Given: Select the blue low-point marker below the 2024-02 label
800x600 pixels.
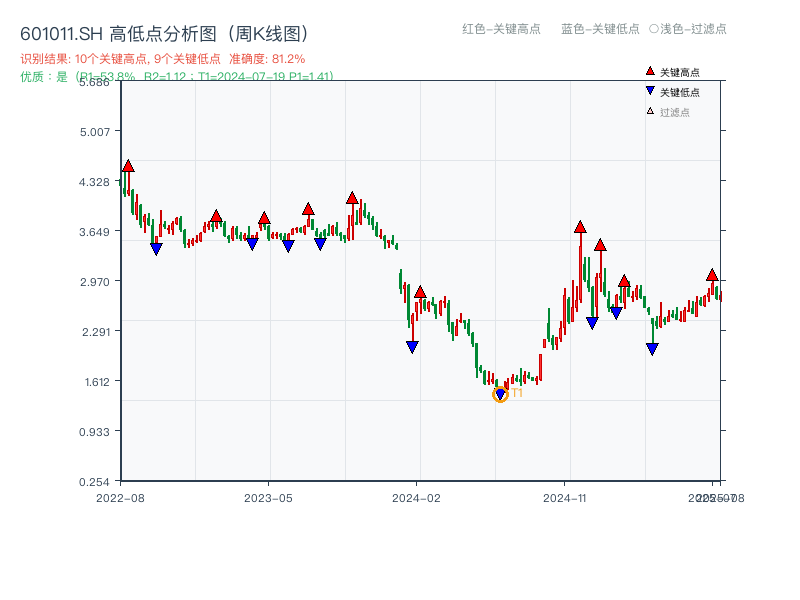Looking at the screenshot, I should (x=412, y=345).
